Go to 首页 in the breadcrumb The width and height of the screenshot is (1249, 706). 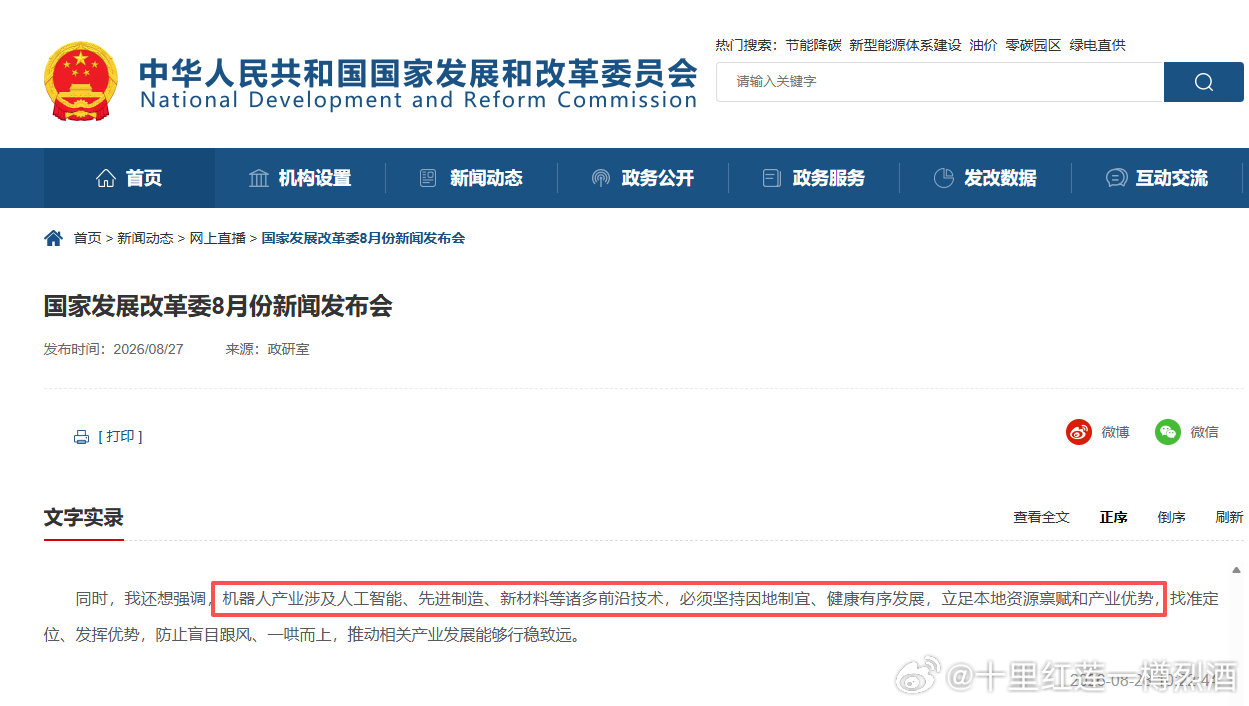(x=87, y=238)
